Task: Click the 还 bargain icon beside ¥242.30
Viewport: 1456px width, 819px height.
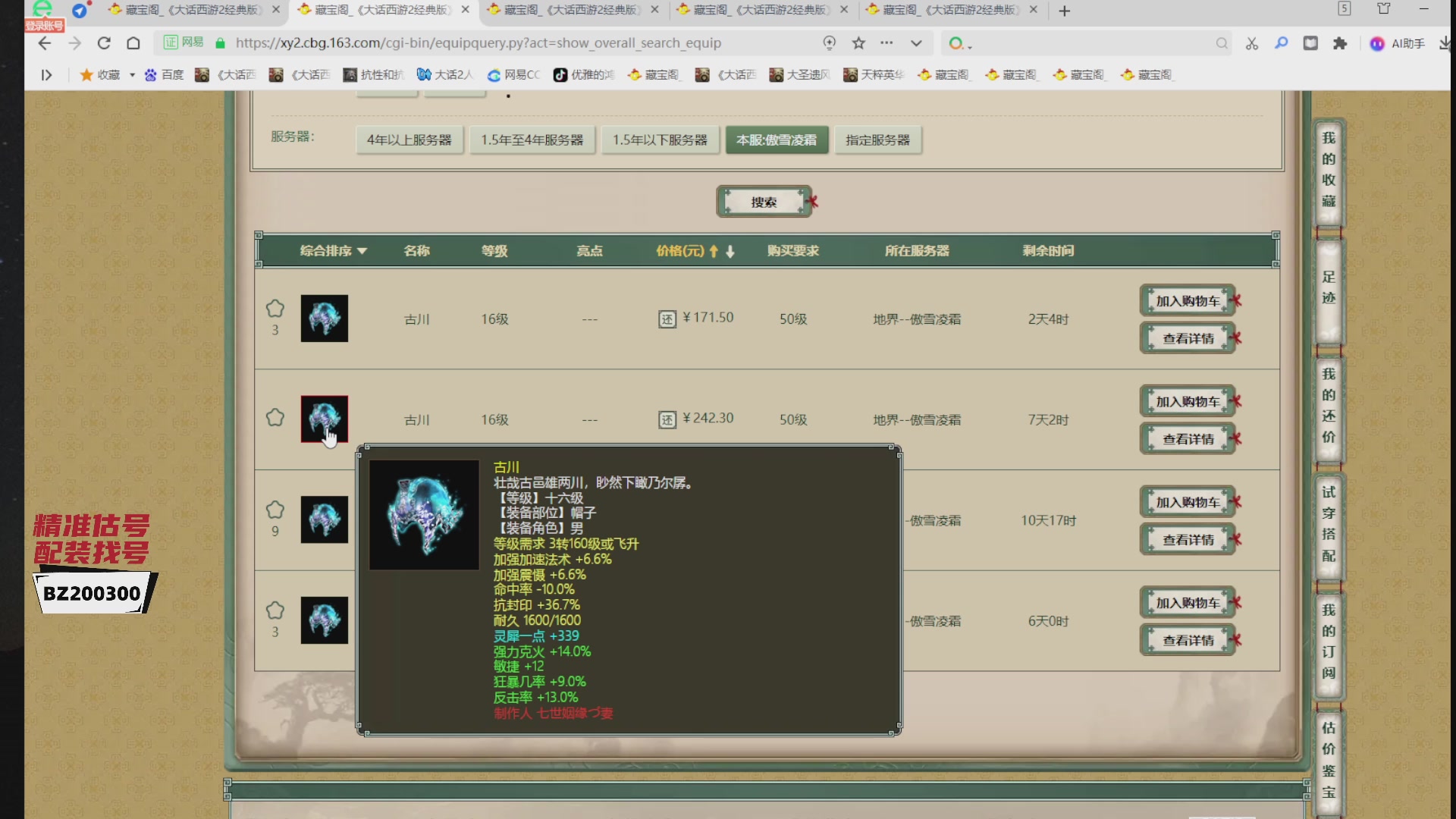Action: [667, 420]
